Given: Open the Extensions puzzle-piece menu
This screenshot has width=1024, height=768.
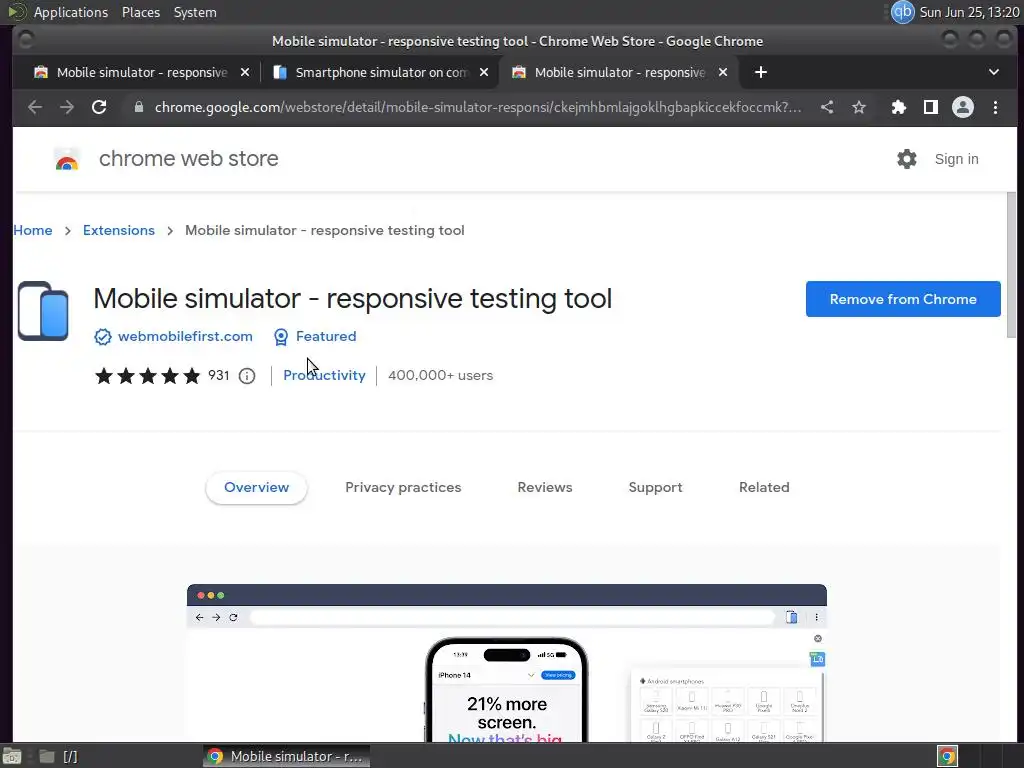Looking at the screenshot, I should point(899,107).
